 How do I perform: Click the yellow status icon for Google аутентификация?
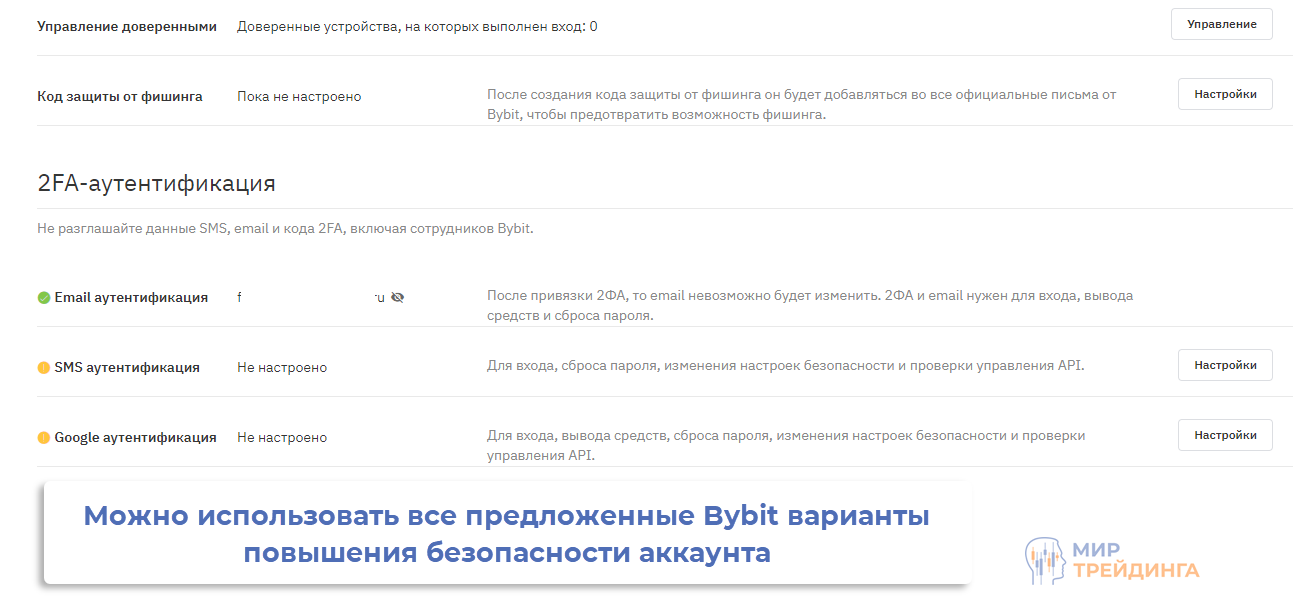pos(43,438)
